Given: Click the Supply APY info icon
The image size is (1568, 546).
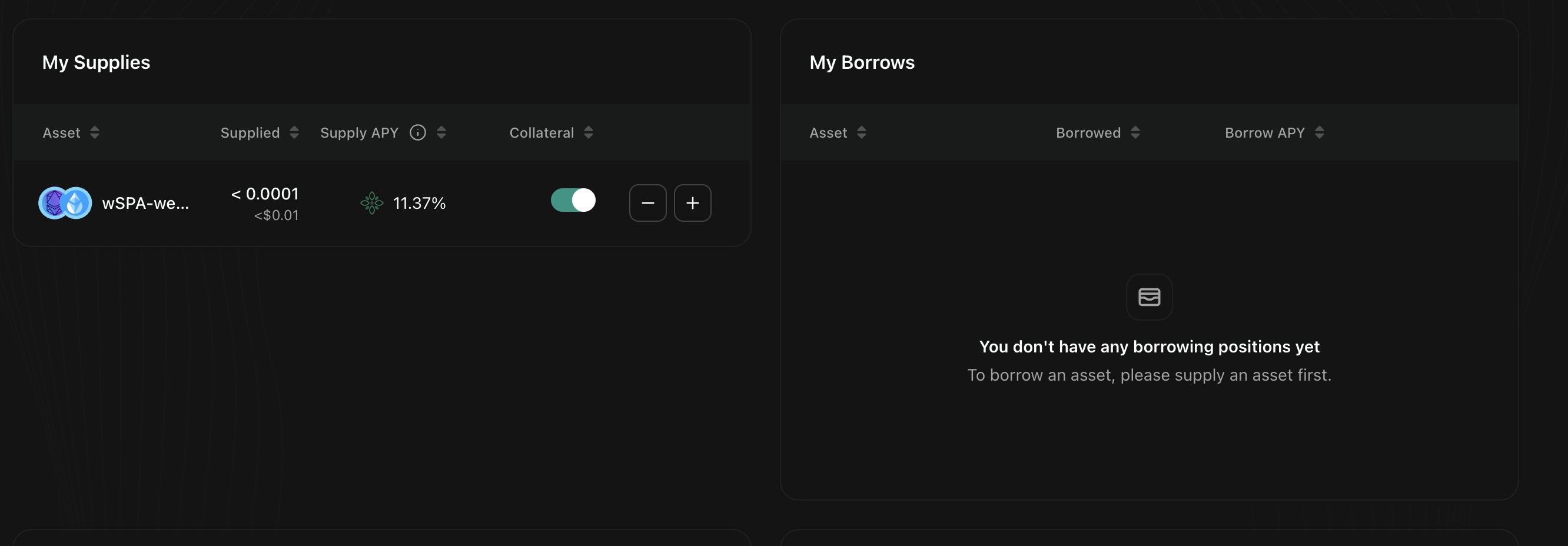Looking at the screenshot, I should 417,133.
